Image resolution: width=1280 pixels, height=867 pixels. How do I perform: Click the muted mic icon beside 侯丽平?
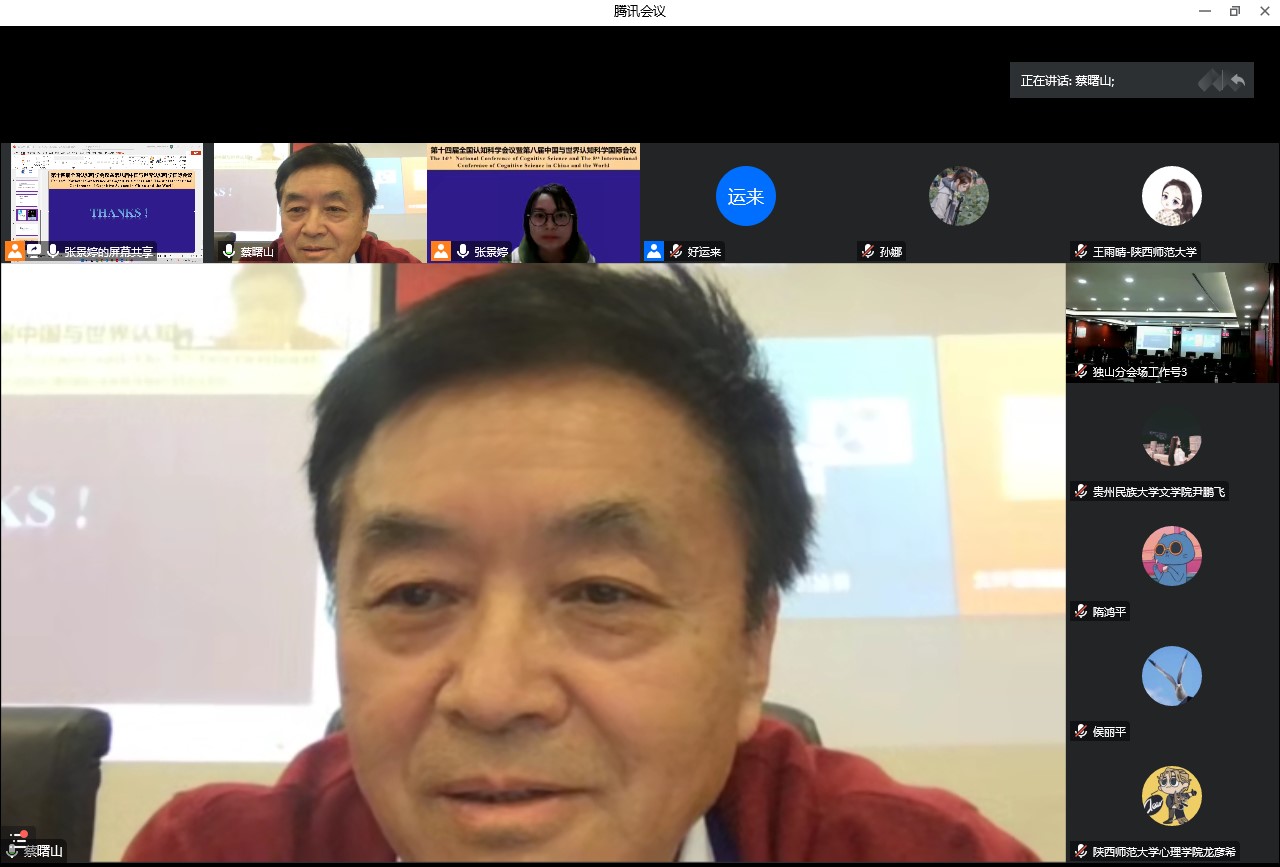tap(1081, 731)
